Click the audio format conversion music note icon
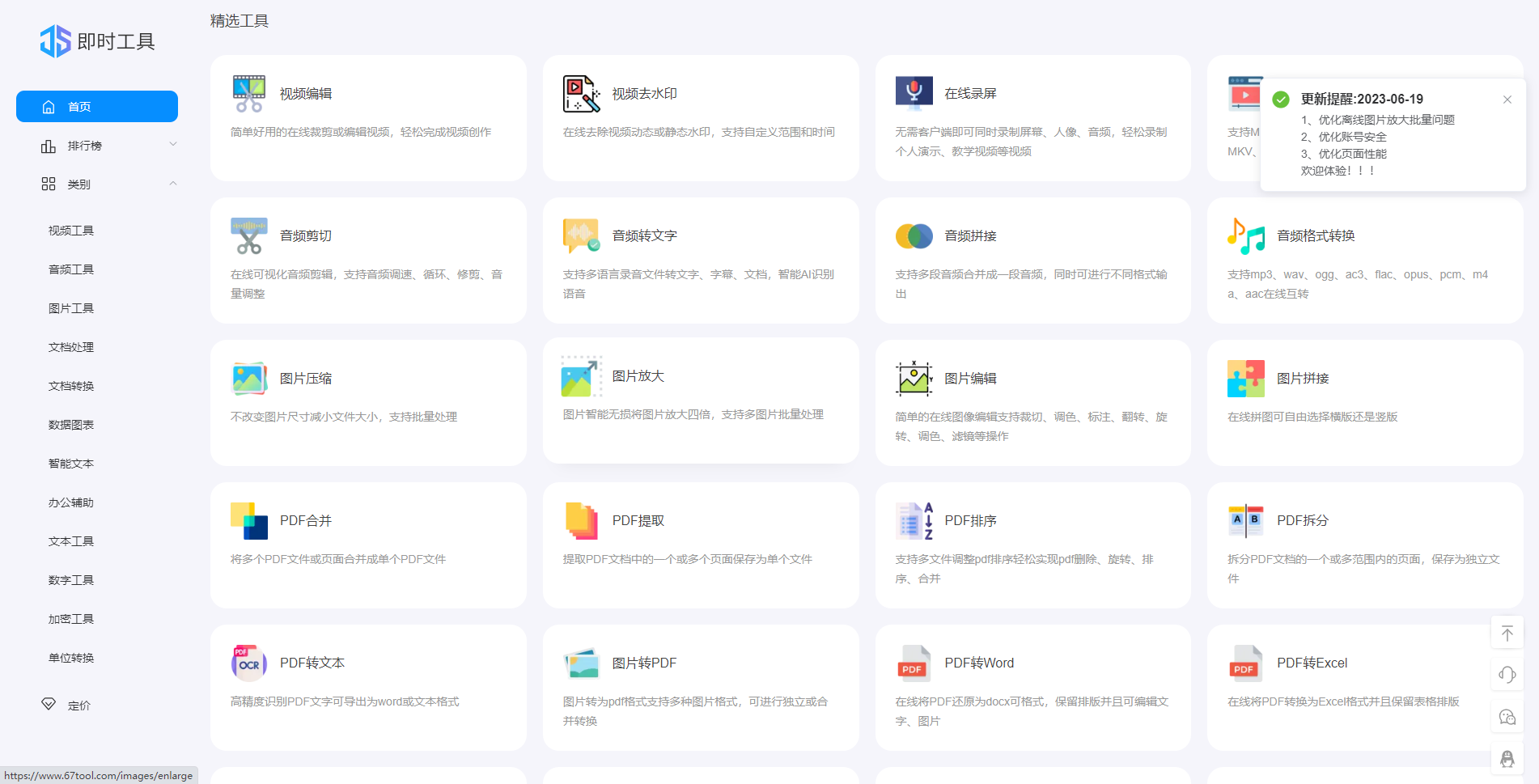Viewport: 1539px width, 784px height. click(x=1245, y=236)
